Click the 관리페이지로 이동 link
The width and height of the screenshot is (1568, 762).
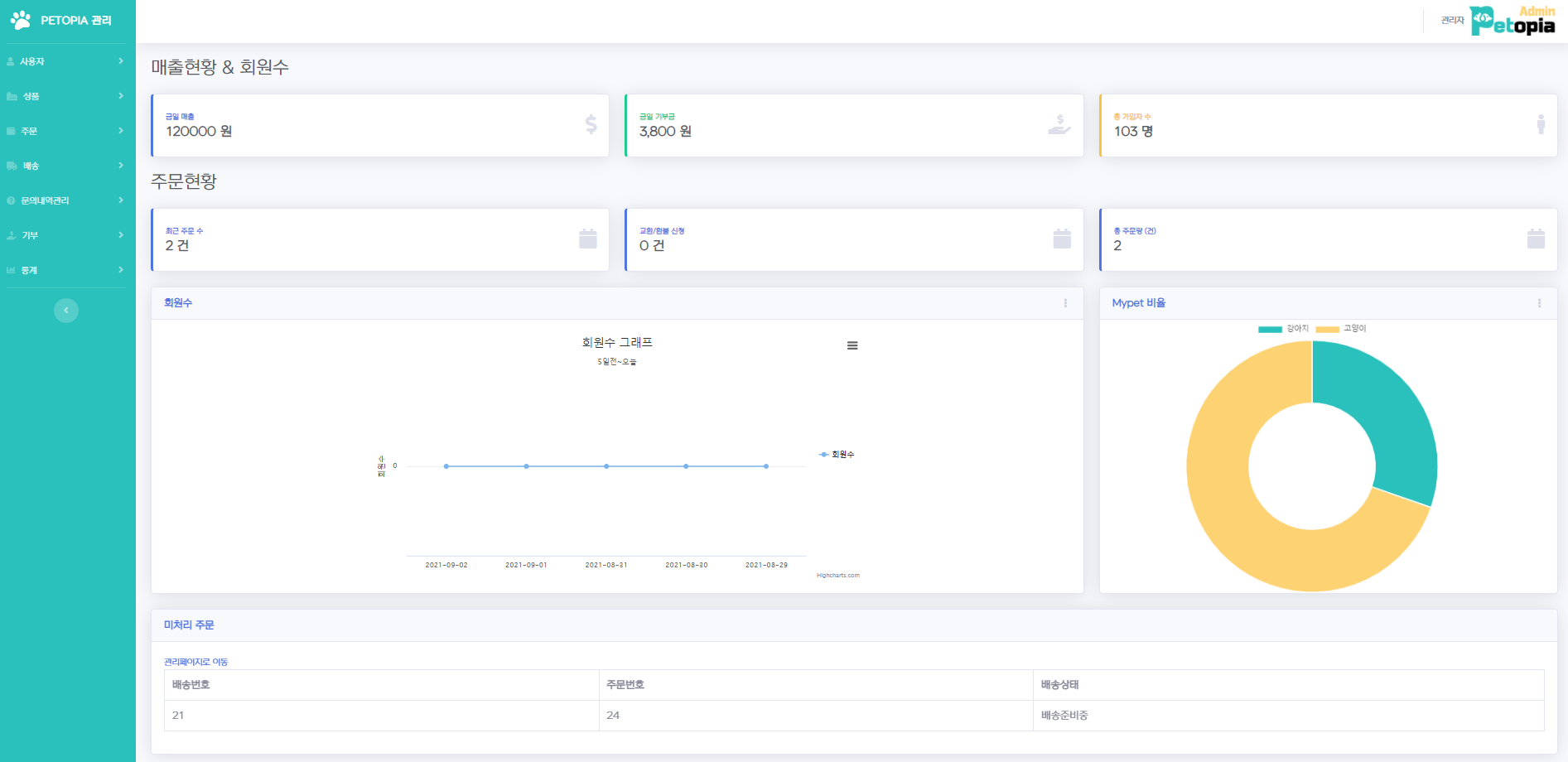[195, 662]
